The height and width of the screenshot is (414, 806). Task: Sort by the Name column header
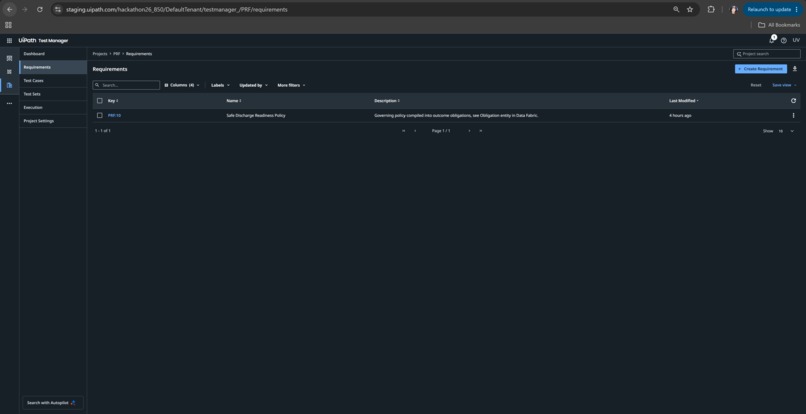pyautogui.click(x=233, y=101)
